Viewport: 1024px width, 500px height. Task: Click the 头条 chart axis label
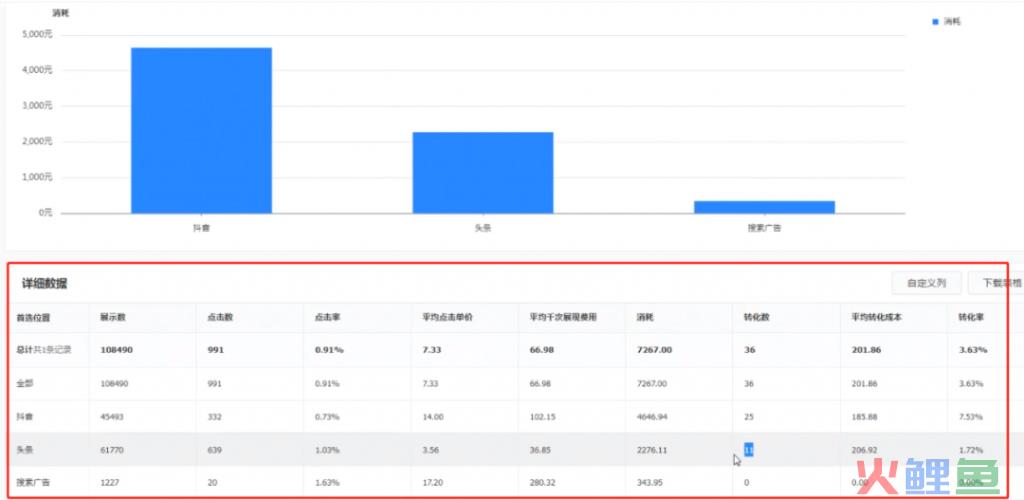point(483,228)
